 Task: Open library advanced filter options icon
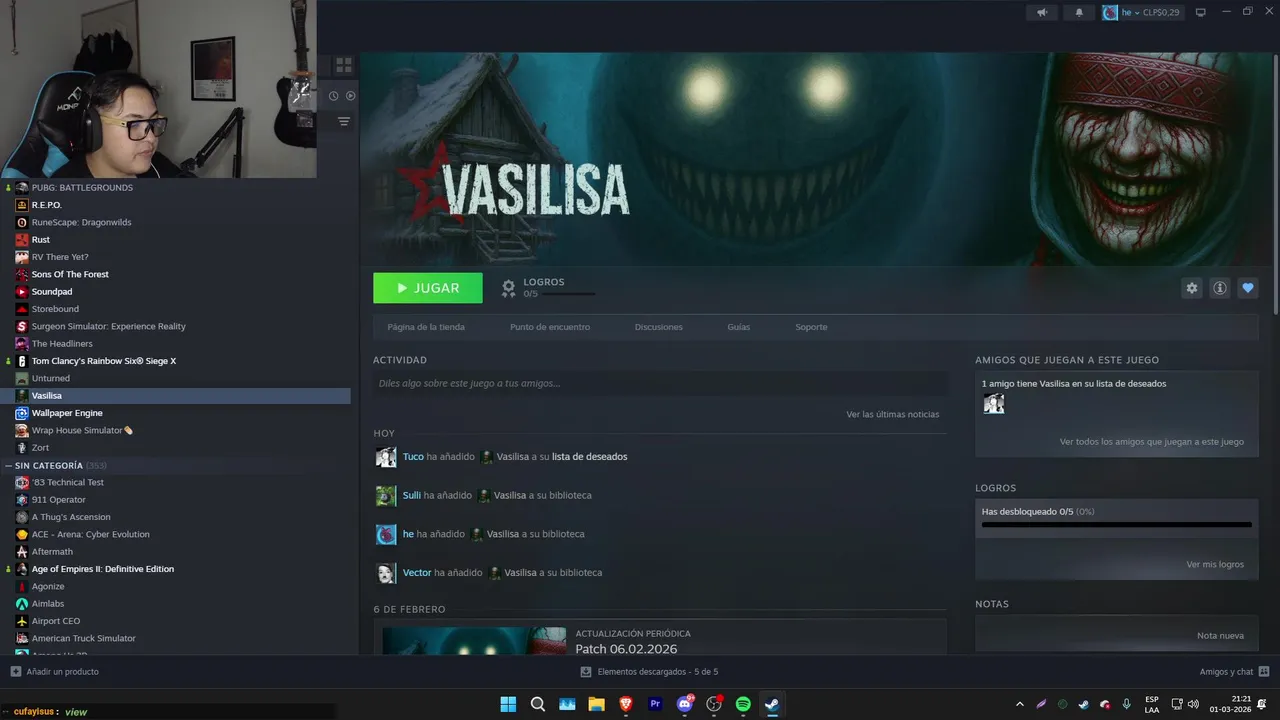coord(344,121)
